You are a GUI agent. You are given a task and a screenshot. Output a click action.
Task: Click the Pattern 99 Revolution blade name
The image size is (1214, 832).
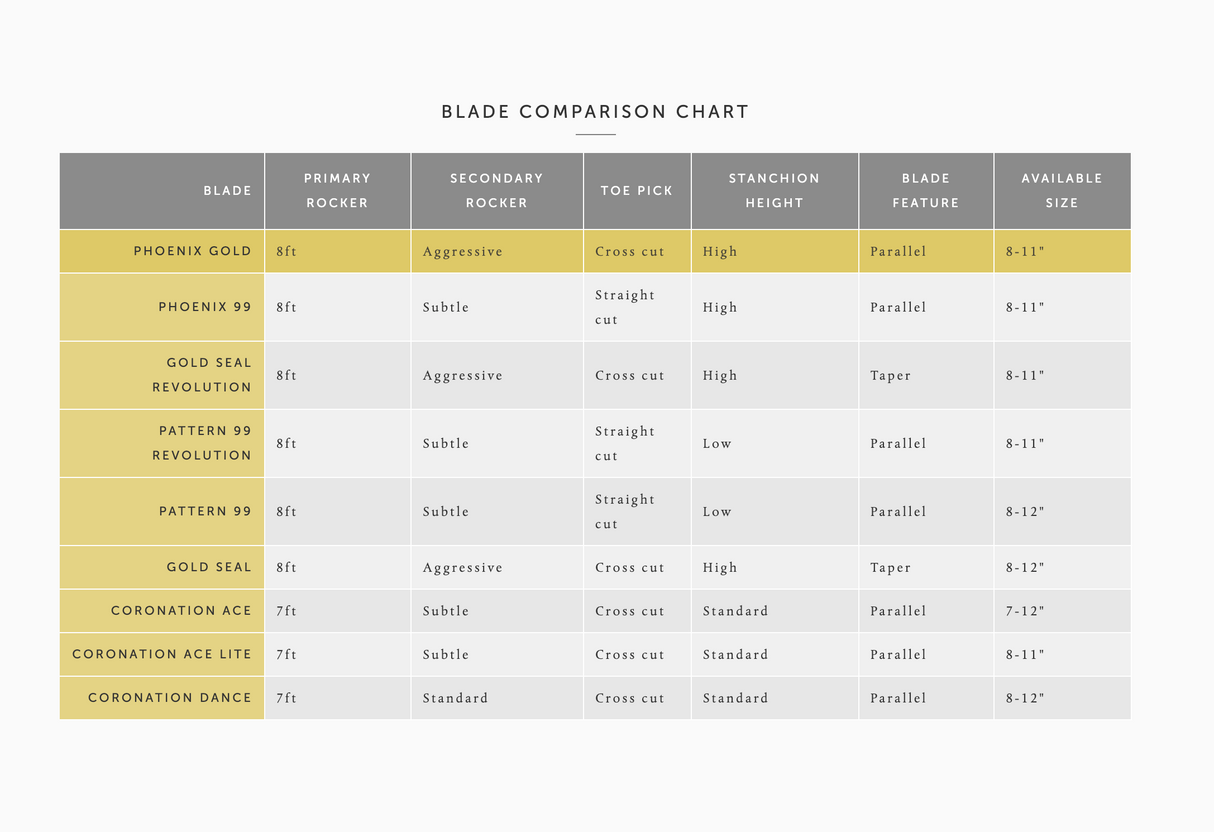tap(204, 443)
